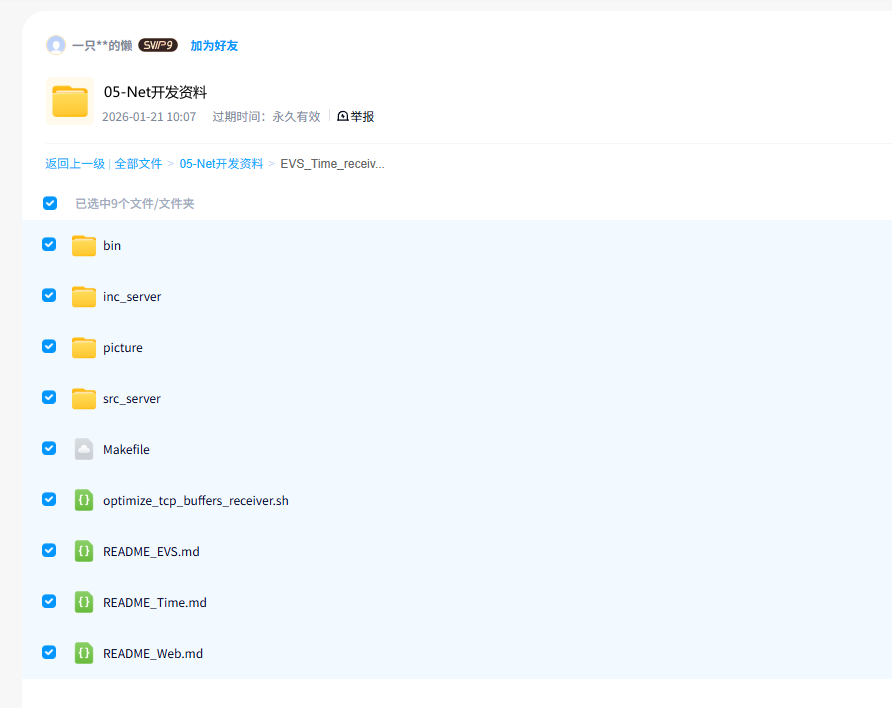Report the share via 举报 button
Viewport: 892px width, 708px height.
(356, 117)
